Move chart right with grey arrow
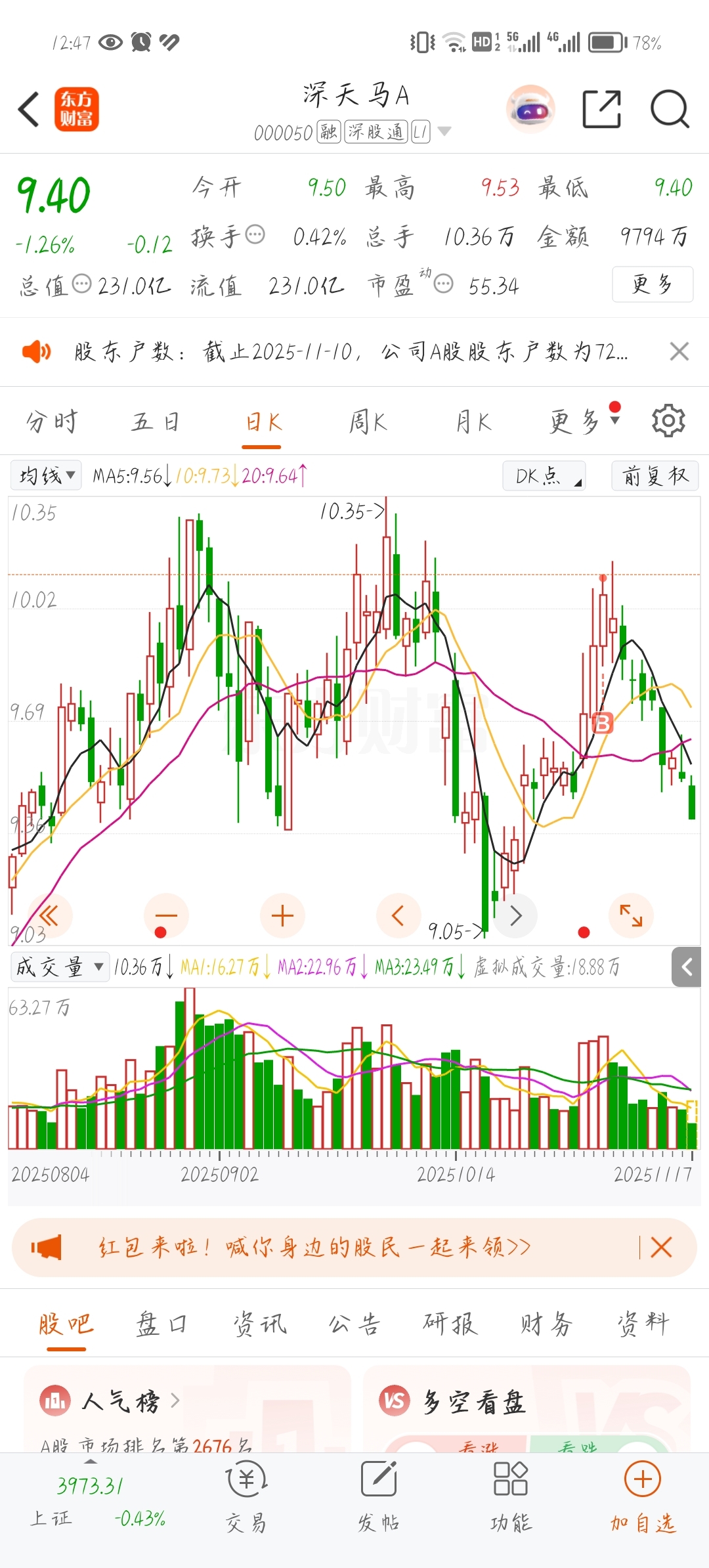Viewport: 709px width, 1568px height. (x=515, y=915)
